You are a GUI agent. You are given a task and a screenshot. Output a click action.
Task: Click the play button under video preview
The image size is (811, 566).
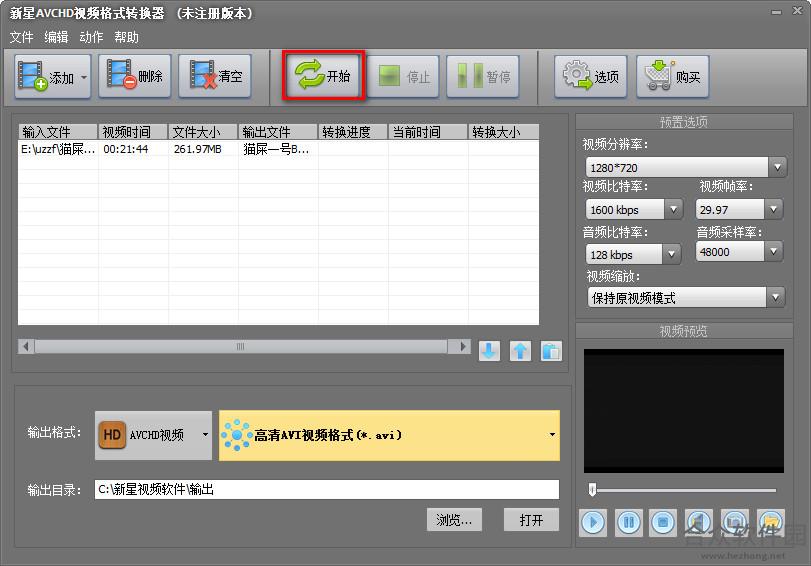click(593, 523)
